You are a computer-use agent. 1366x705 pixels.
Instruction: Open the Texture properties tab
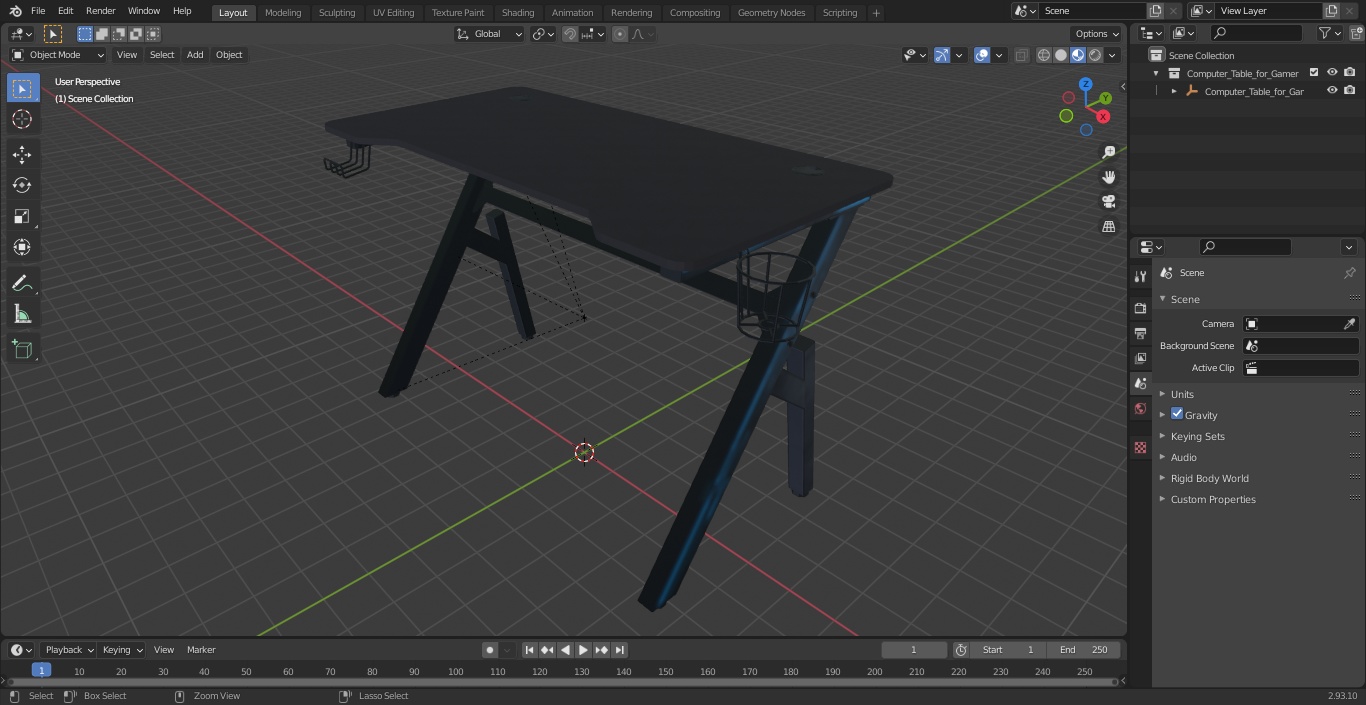[x=1140, y=447]
